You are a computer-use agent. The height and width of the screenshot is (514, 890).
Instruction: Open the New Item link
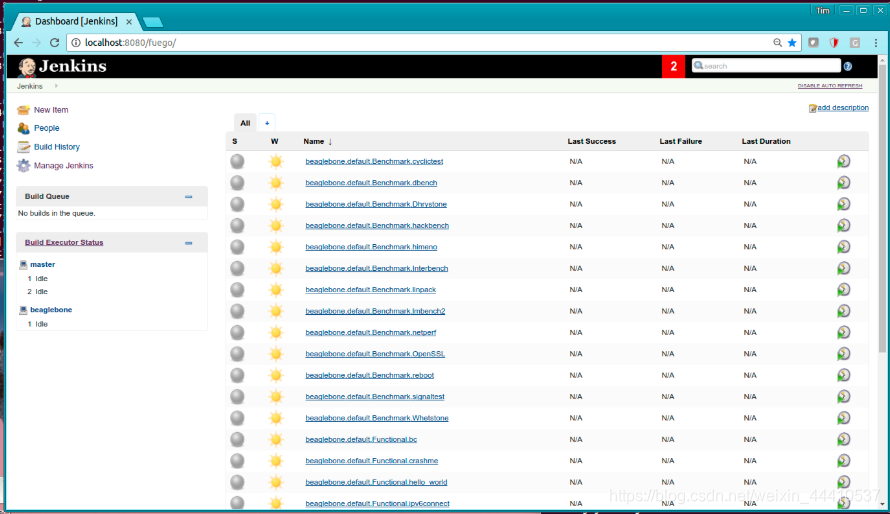(51, 110)
